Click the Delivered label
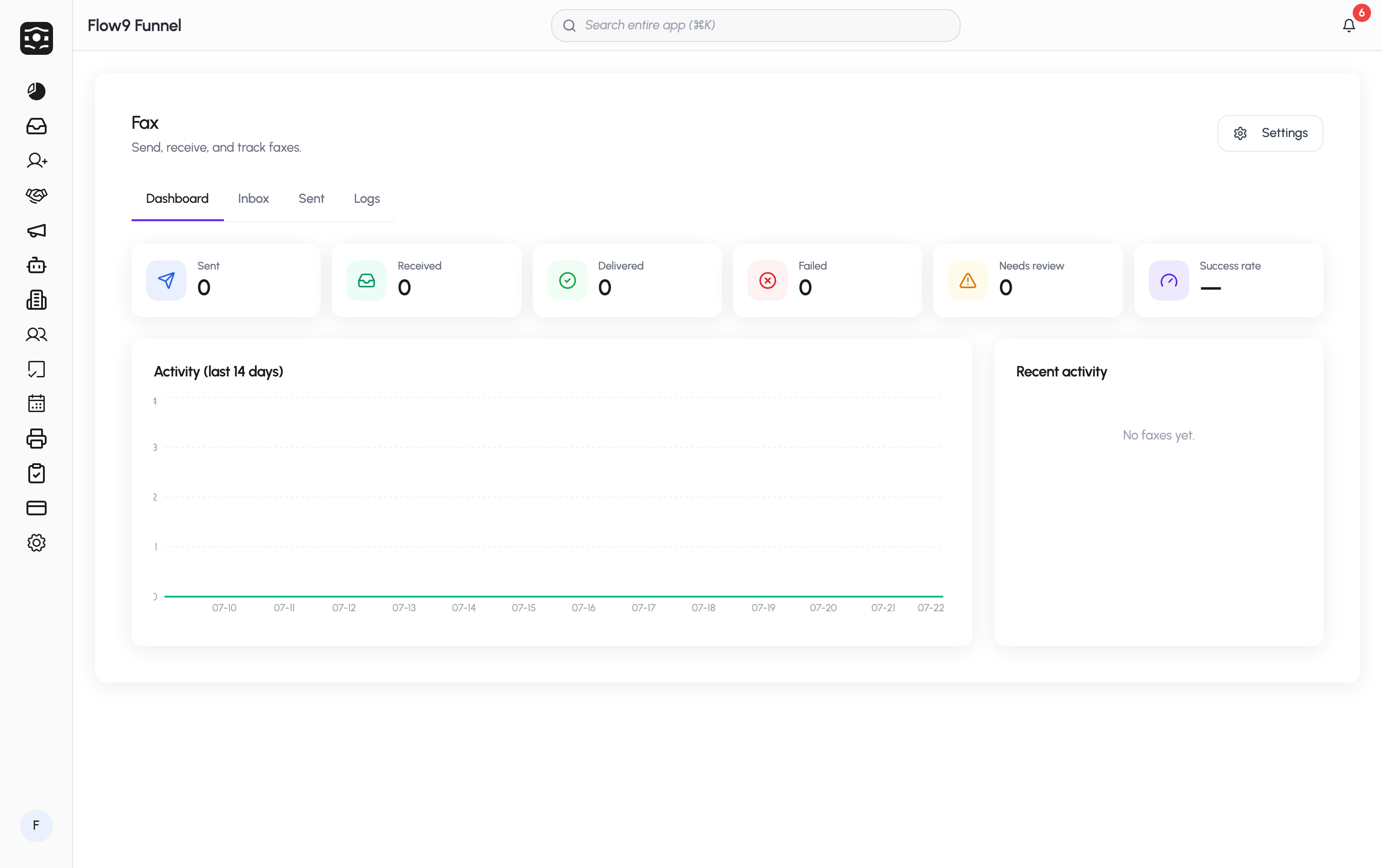This screenshot has width=1382, height=868. pyautogui.click(x=621, y=265)
